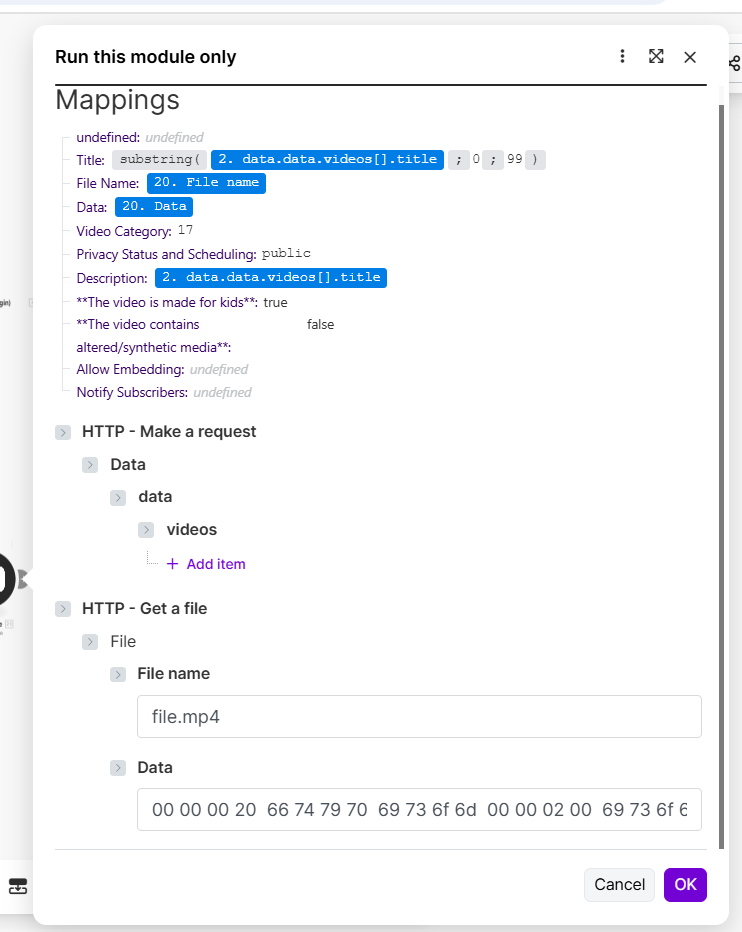Confirm with the OK button

pyautogui.click(x=685, y=884)
